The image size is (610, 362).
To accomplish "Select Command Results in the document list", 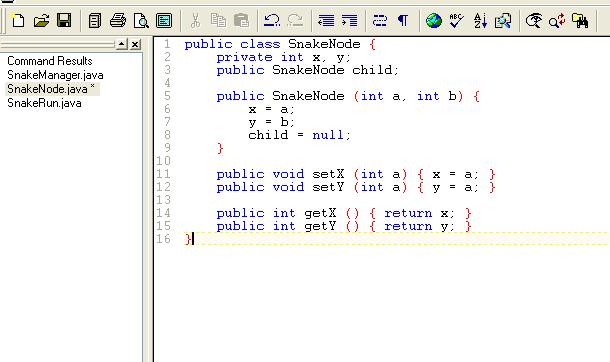I will click(50, 61).
